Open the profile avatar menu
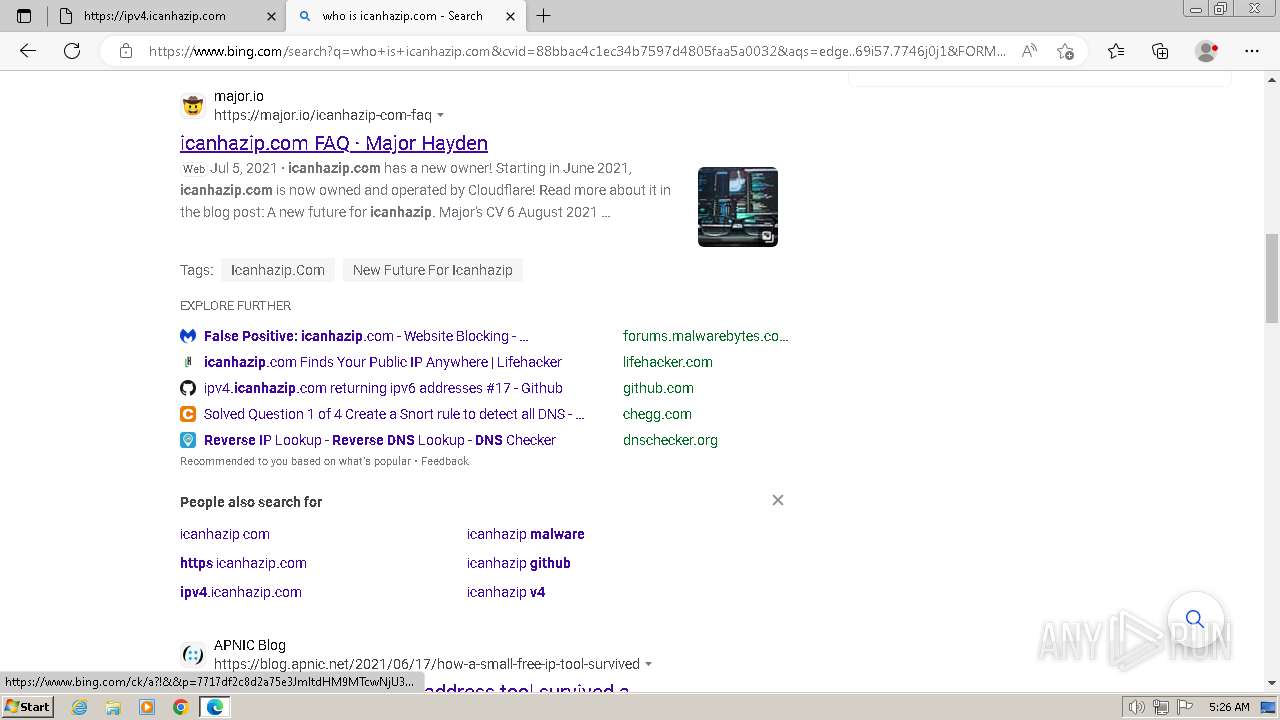The image size is (1280, 720). 1206,51
